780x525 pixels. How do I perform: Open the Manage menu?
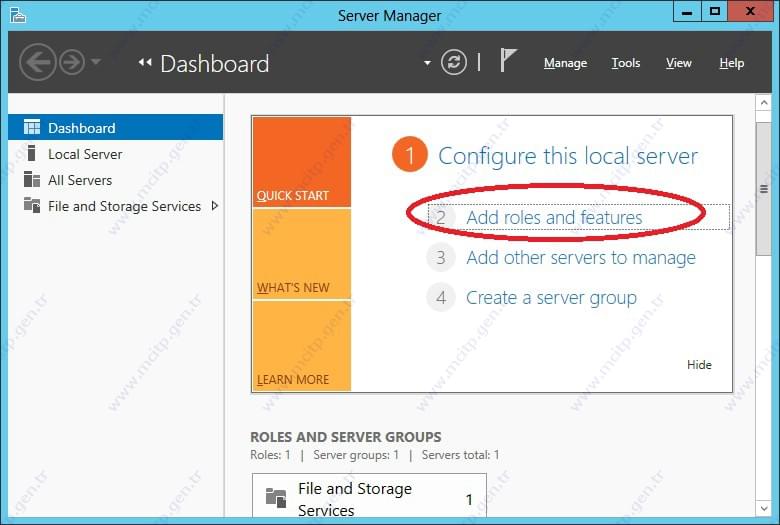565,63
